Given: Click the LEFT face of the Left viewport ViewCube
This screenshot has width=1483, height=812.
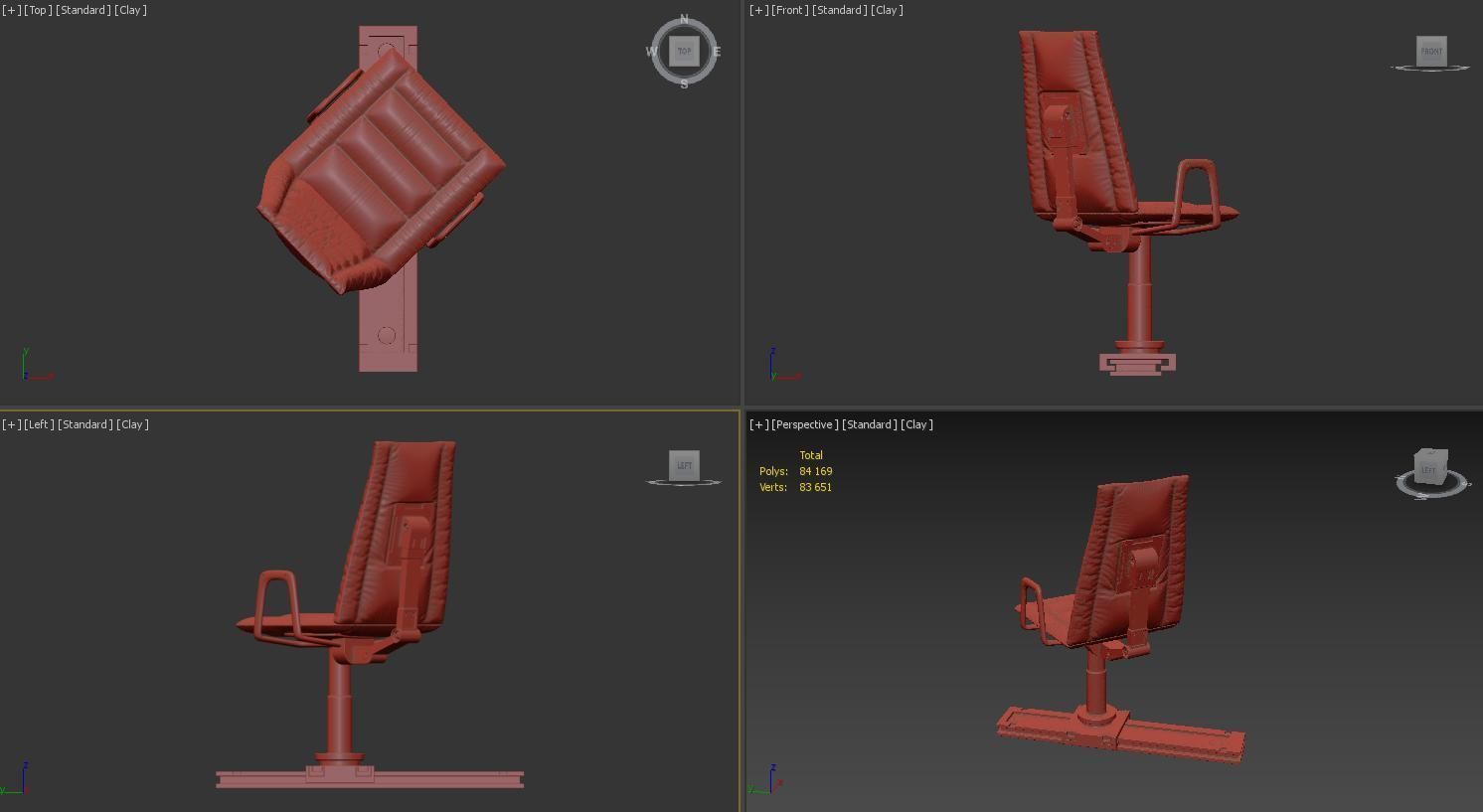Looking at the screenshot, I should point(684,465).
